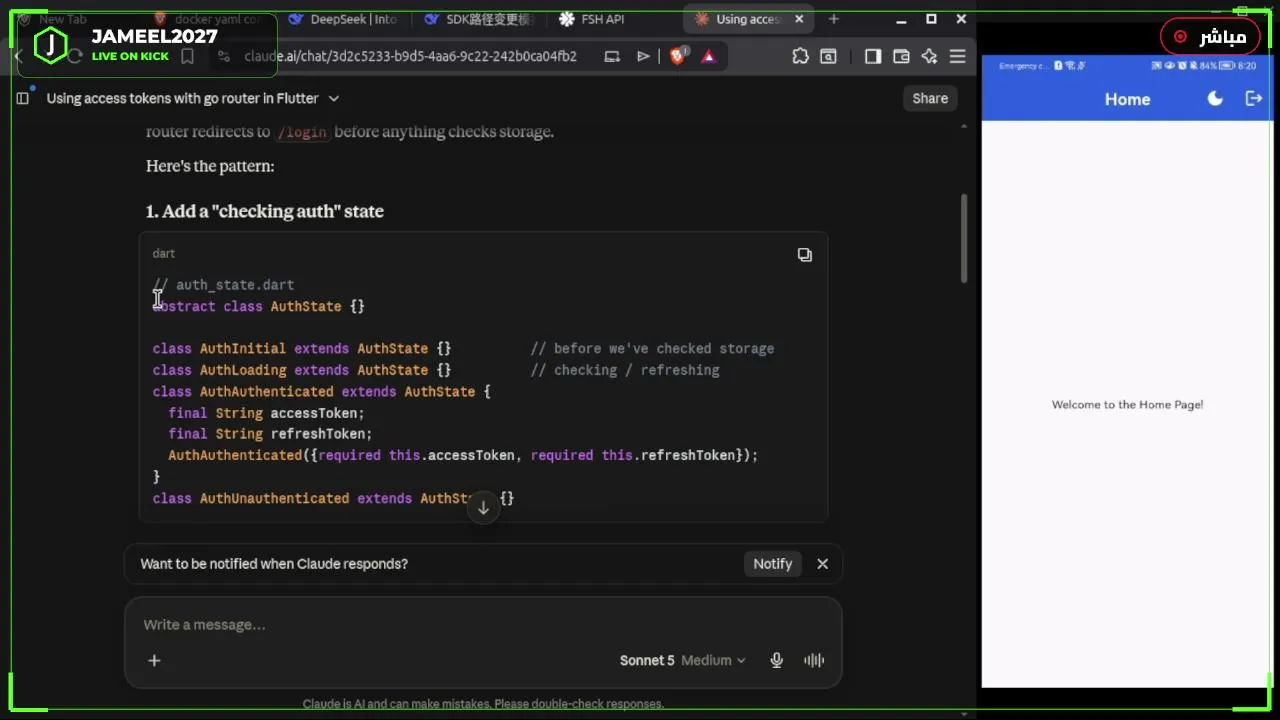The width and height of the screenshot is (1280, 720).
Task: Click the text Here's the pattern:
Action: tap(210, 166)
